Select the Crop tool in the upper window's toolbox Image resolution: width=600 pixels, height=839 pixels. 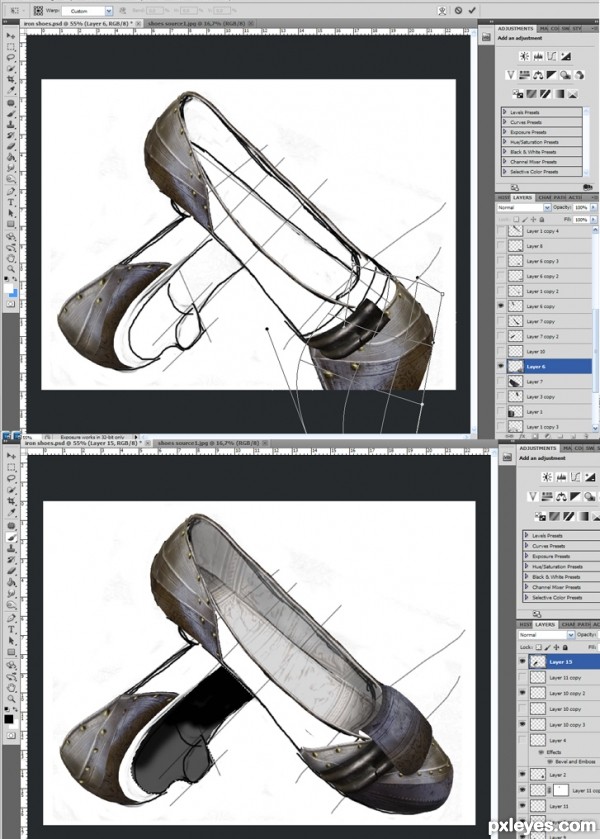[11, 79]
